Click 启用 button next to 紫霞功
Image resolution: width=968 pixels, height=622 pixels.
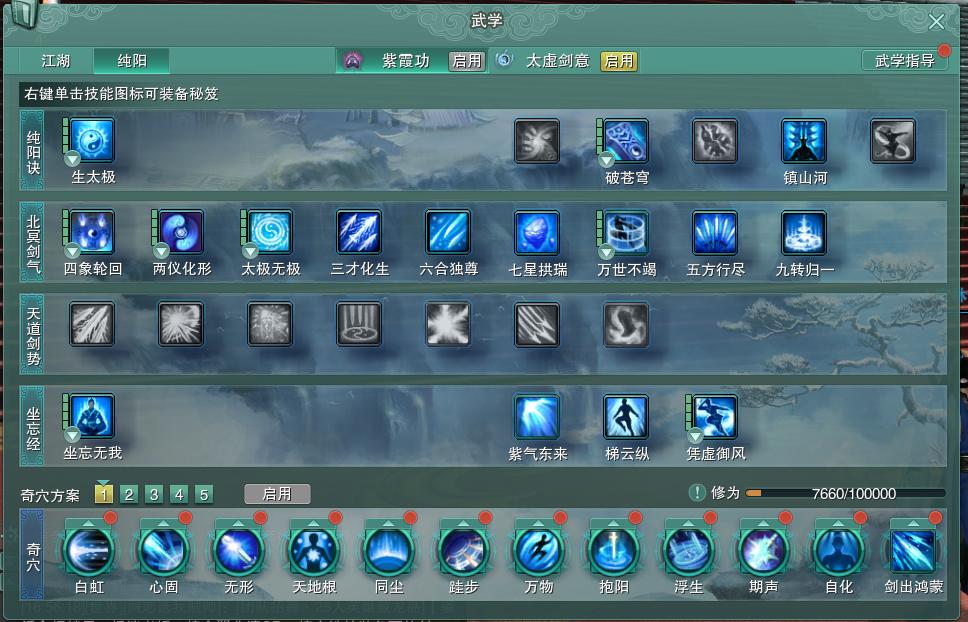click(467, 60)
